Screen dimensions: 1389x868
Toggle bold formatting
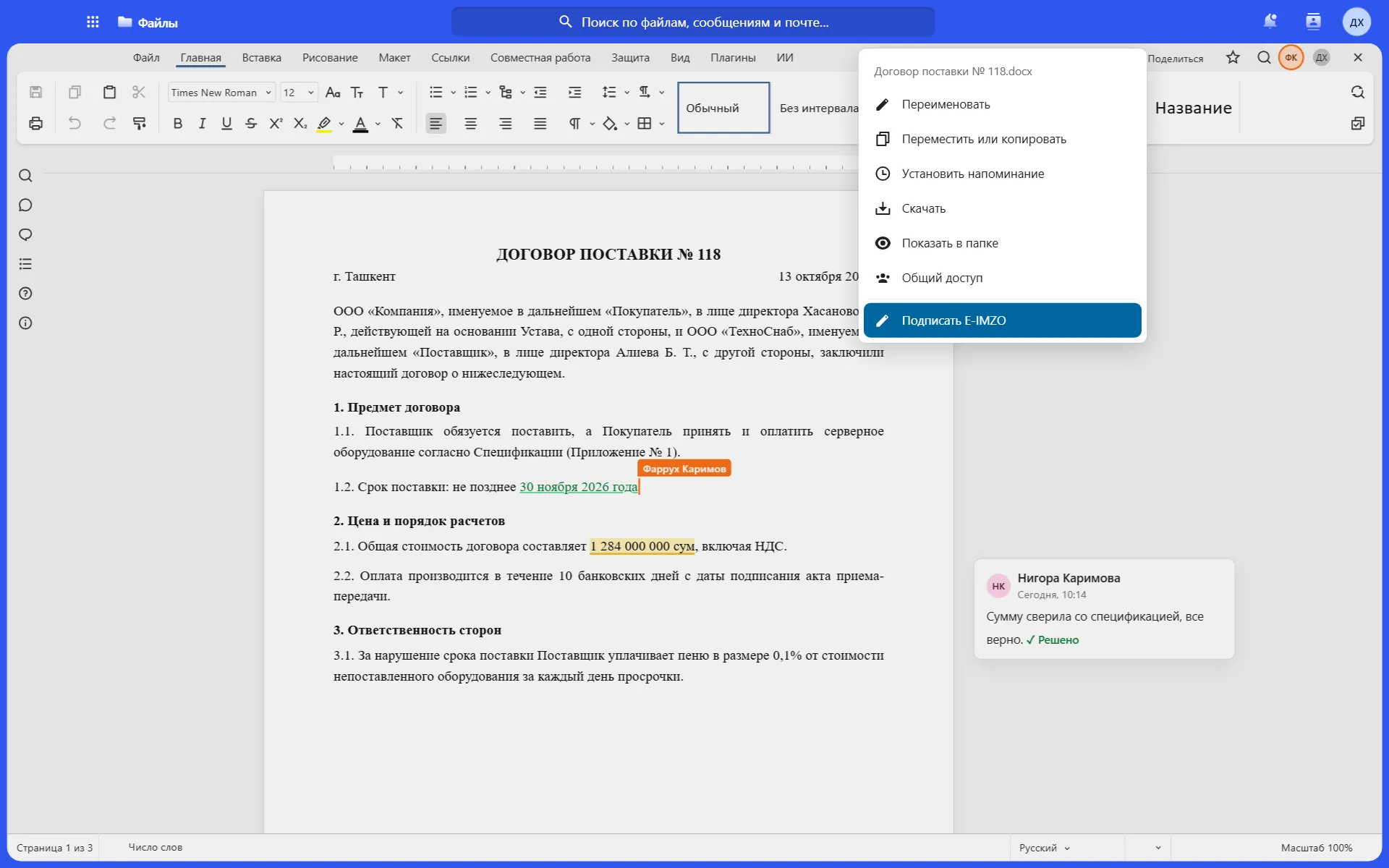pyautogui.click(x=177, y=124)
